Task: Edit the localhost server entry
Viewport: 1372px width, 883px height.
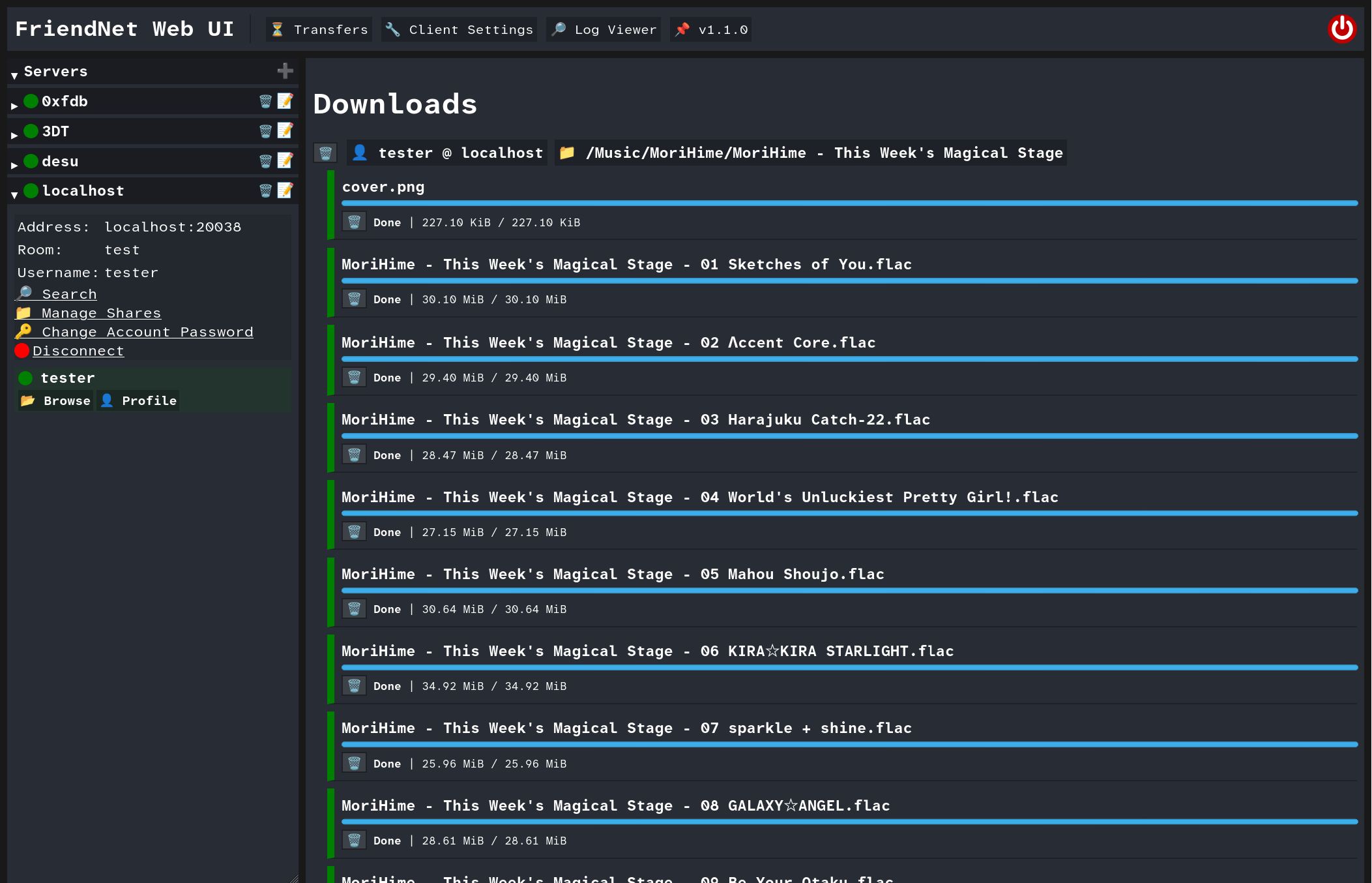Action: point(285,190)
